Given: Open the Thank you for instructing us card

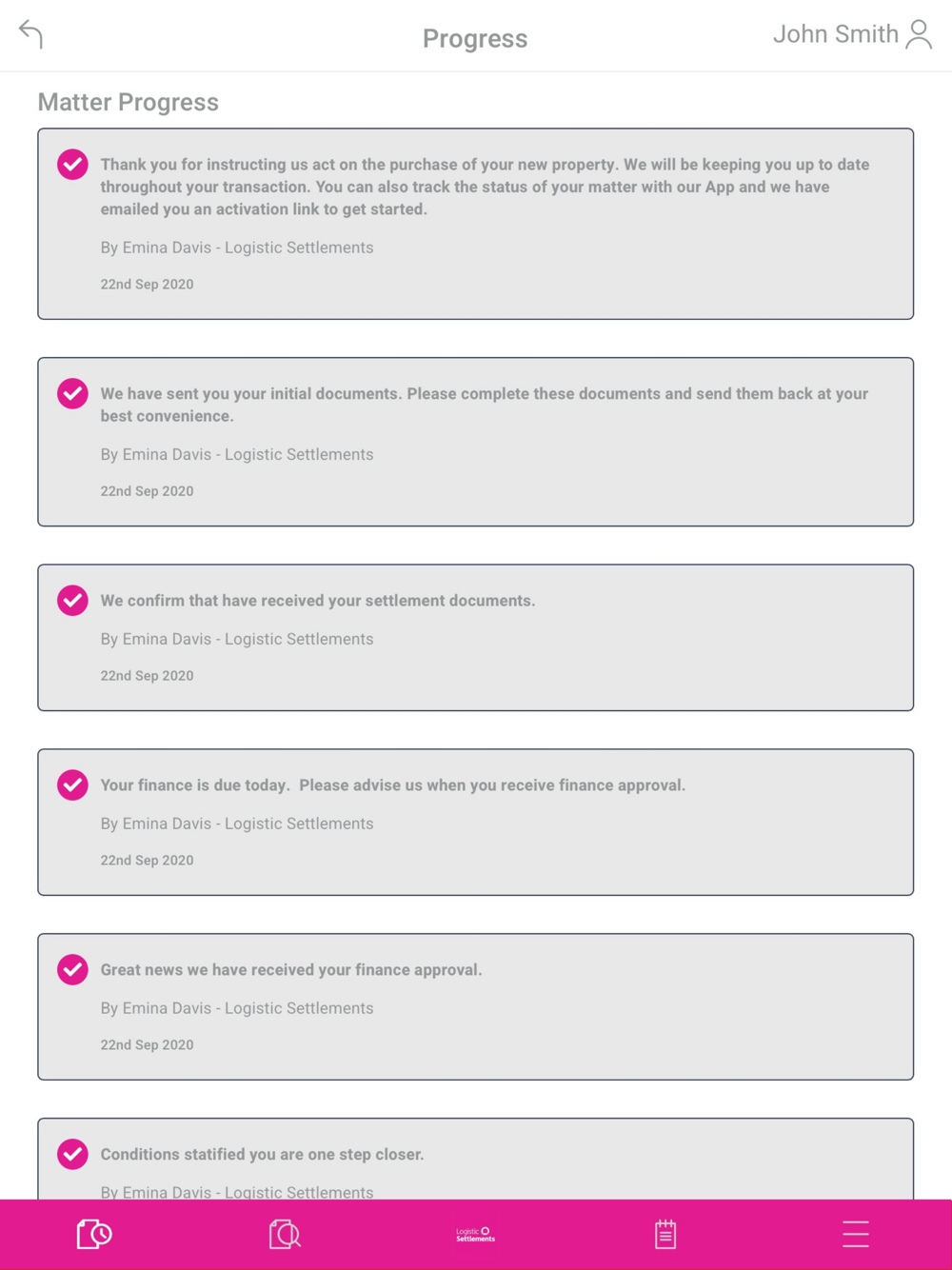Looking at the screenshot, I should tap(476, 224).
